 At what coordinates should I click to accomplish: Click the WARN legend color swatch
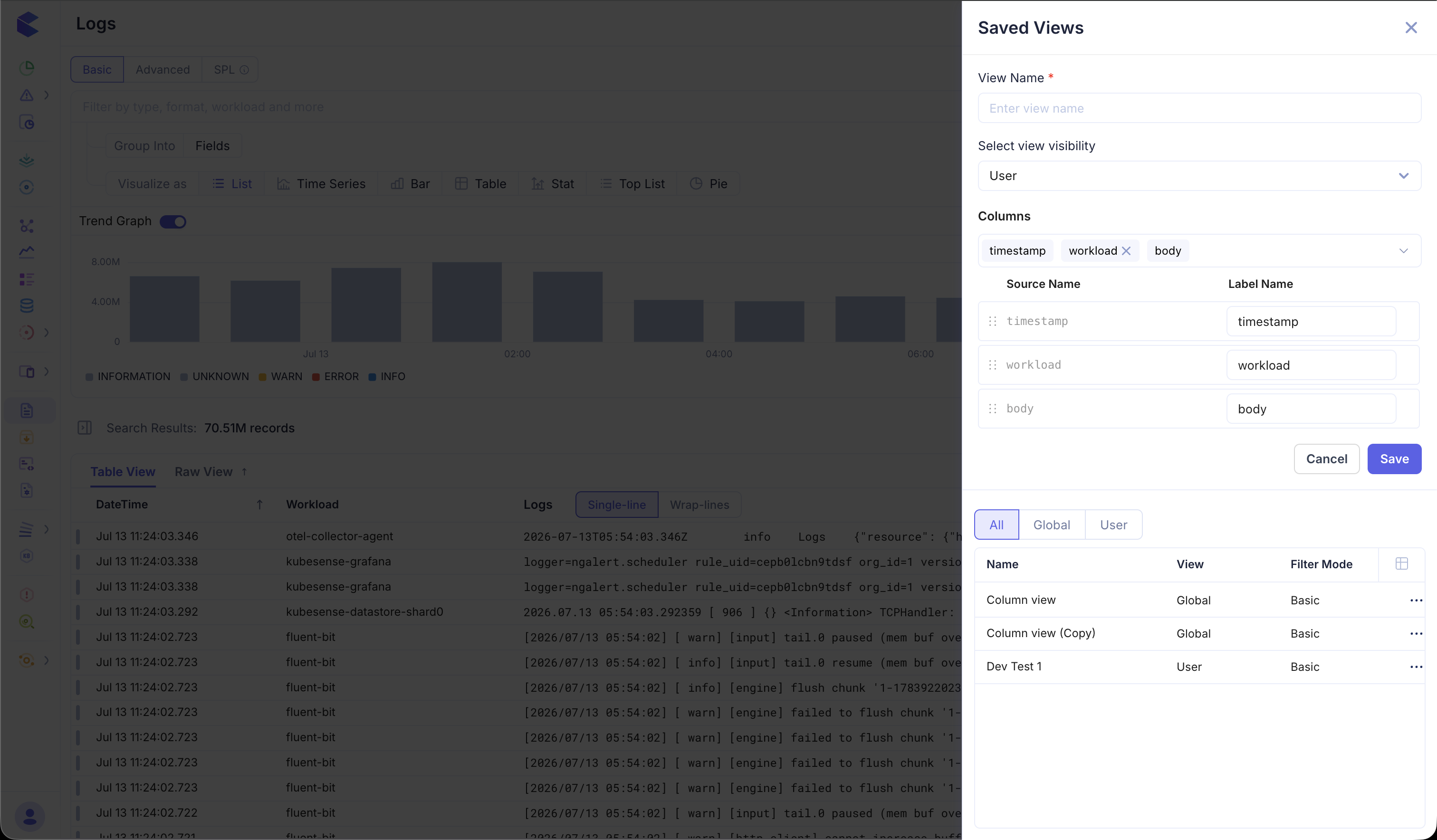[262, 377]
